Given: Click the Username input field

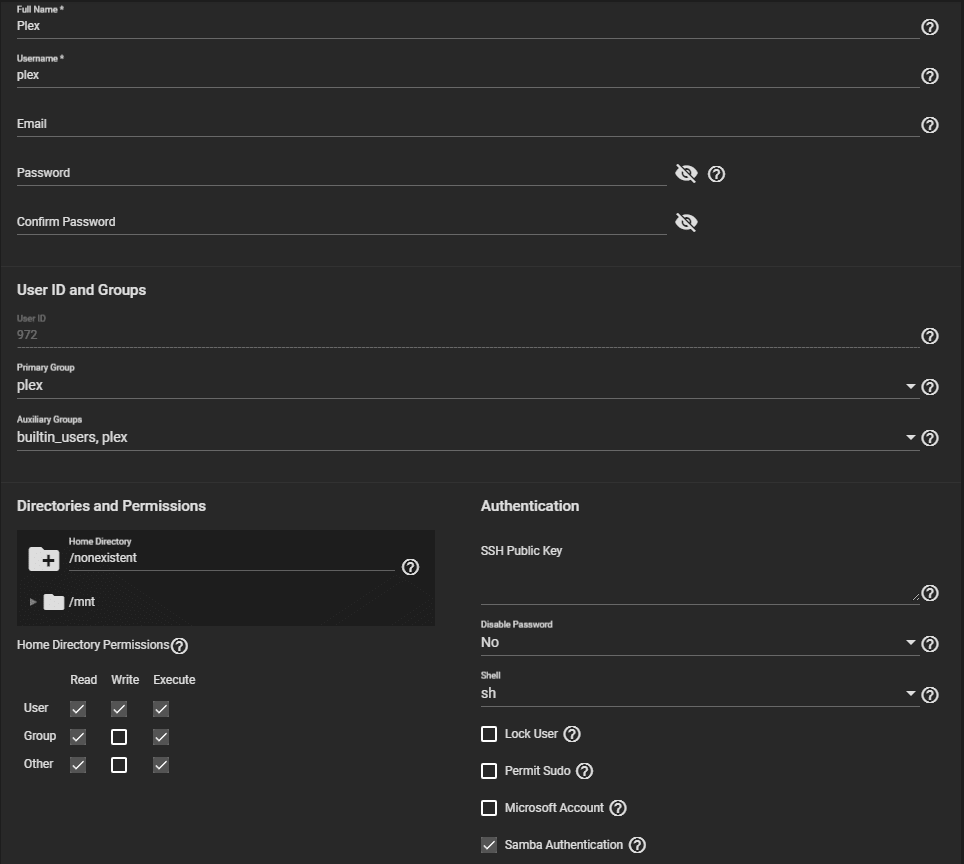Looking at the screenshot, I should [468, 76].
